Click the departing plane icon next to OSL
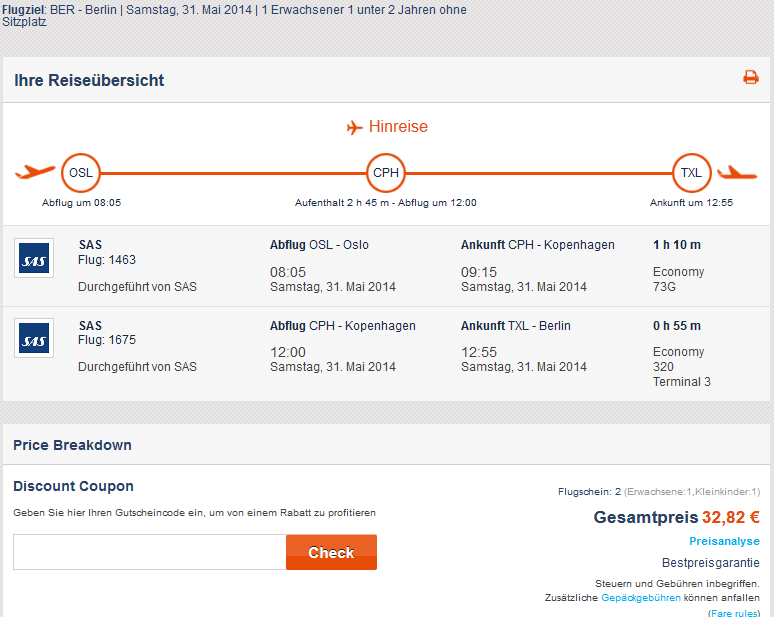Screen dimensions: 774x622 click(35, 172)
